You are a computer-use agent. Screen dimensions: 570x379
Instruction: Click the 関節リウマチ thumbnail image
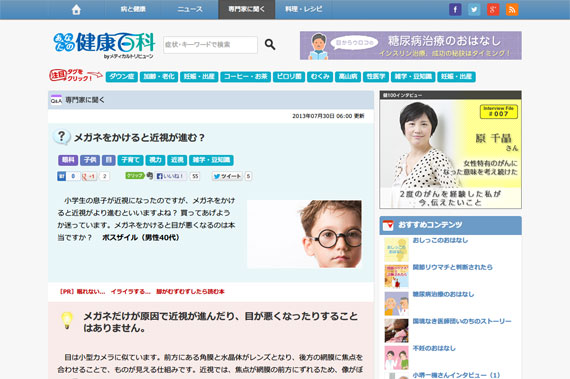click(x=396, y=277)
